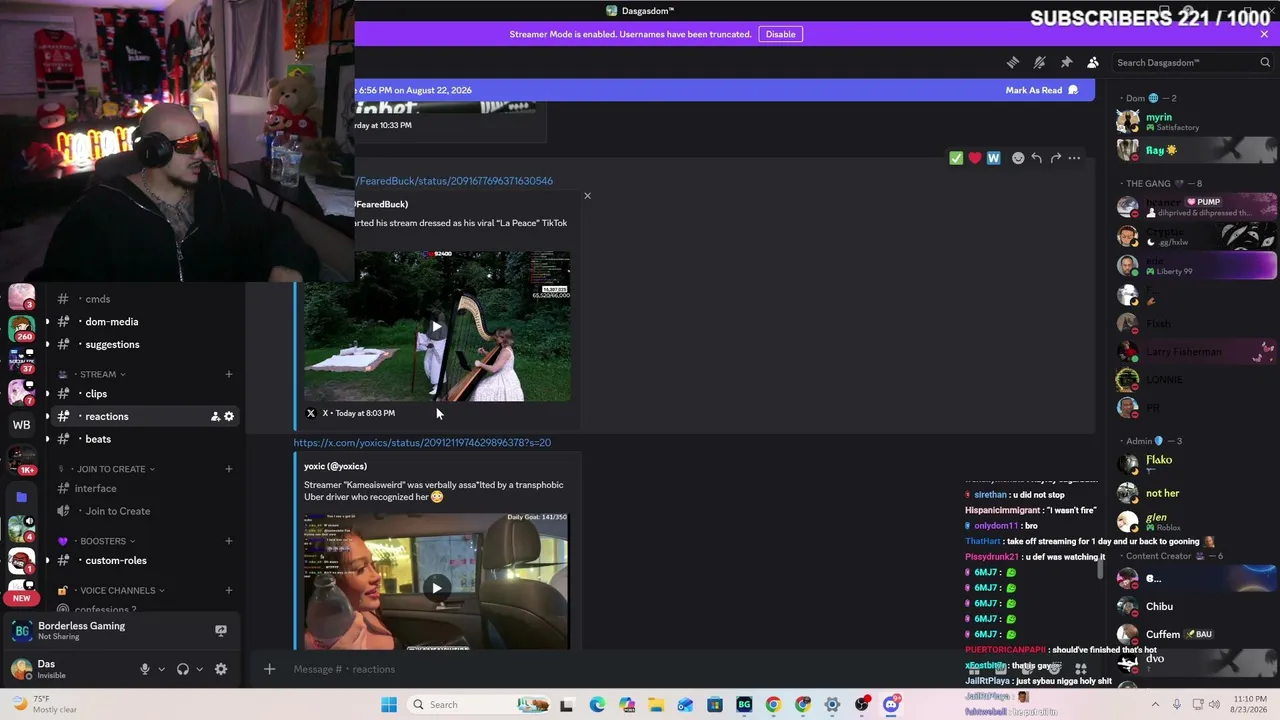Viewport: 1280px width, 720px height.
Task: Disable Streamer Mode
Action: [x=780, y=34]
